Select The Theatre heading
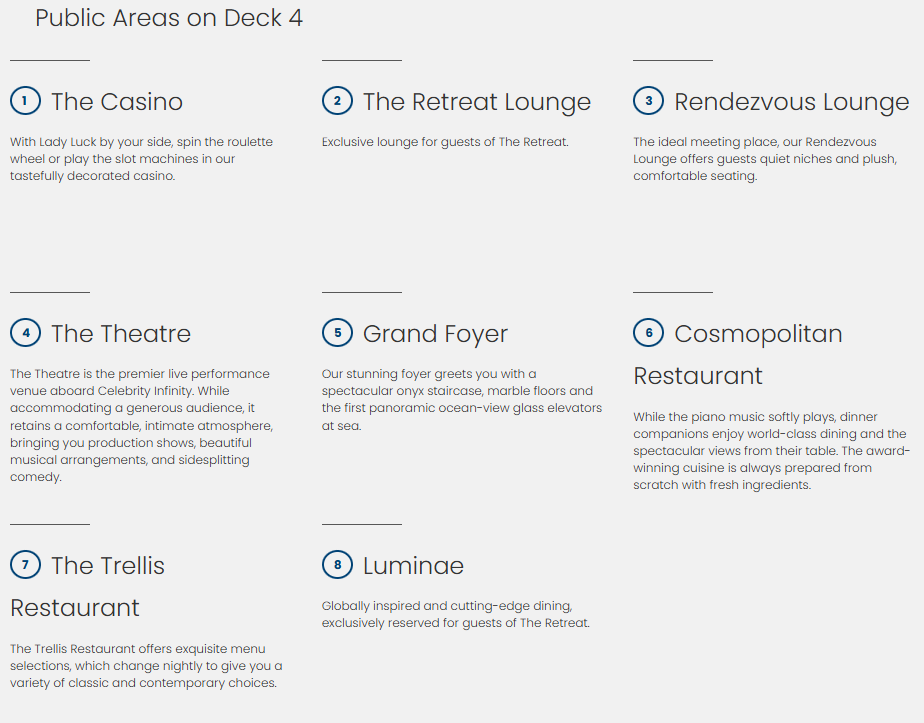Viewport: 924px width, 723px height. [x=121, y=334]
